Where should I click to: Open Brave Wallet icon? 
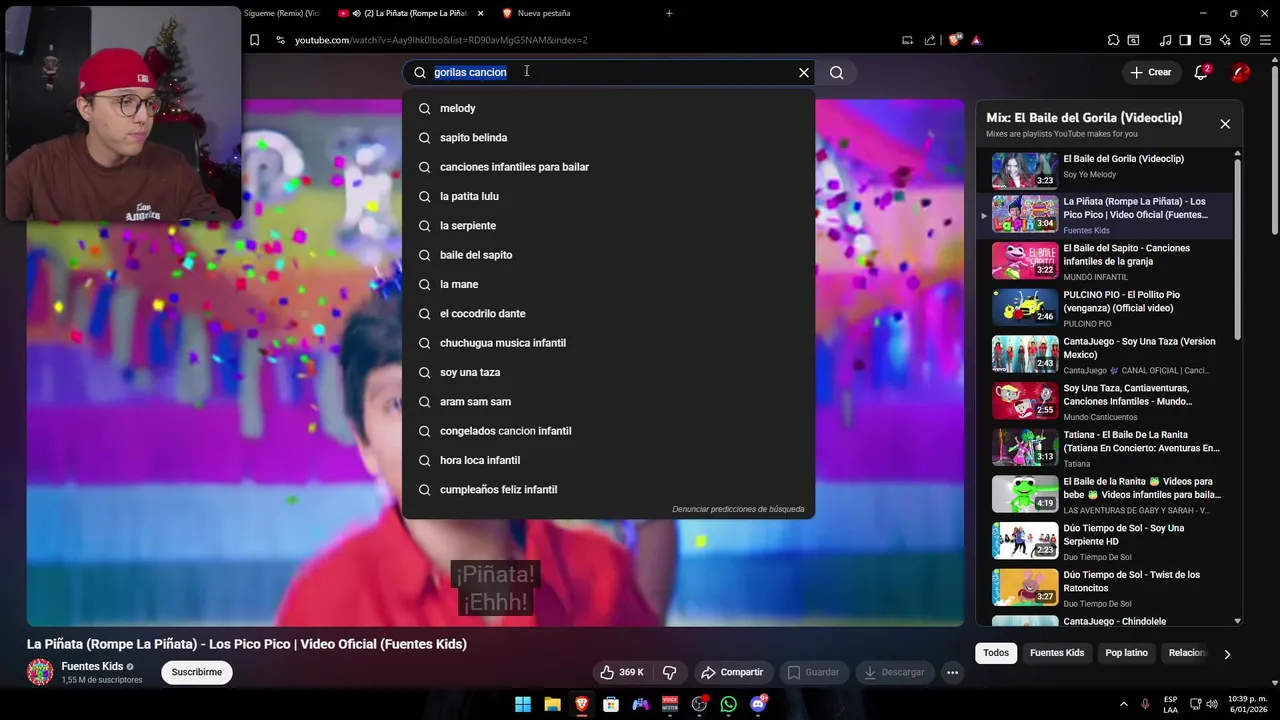click(1205, 40)
